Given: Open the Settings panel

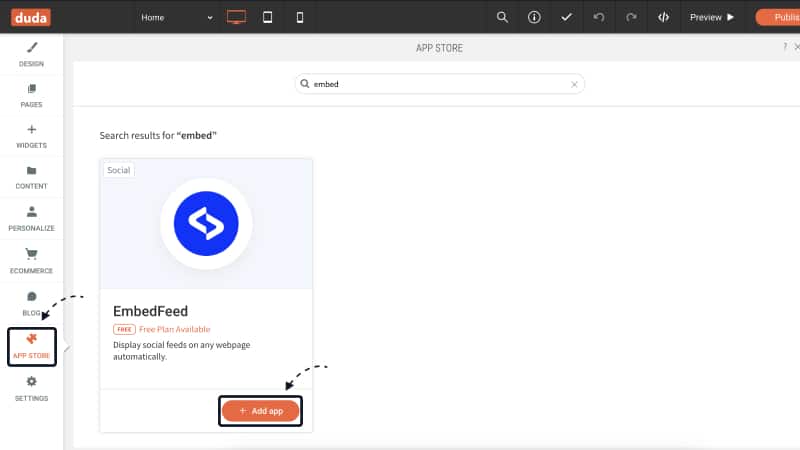Looking at the screenshot, I should coord(31,389).
